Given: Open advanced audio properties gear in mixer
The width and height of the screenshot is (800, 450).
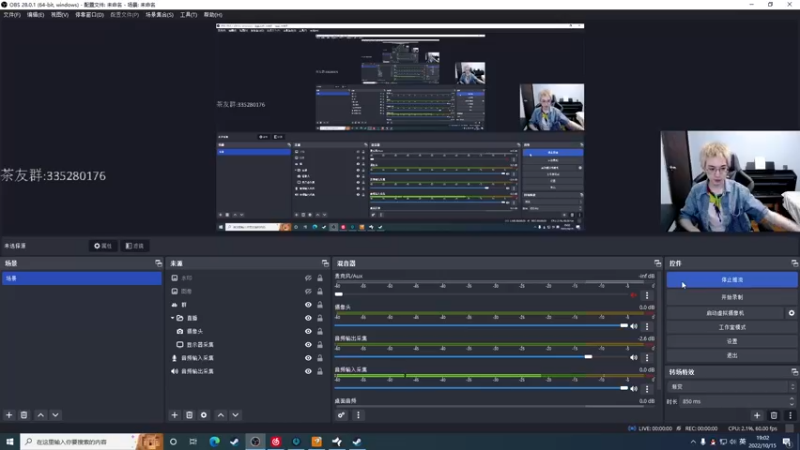Looking at the screenshot, I should [x=341, y=415].
